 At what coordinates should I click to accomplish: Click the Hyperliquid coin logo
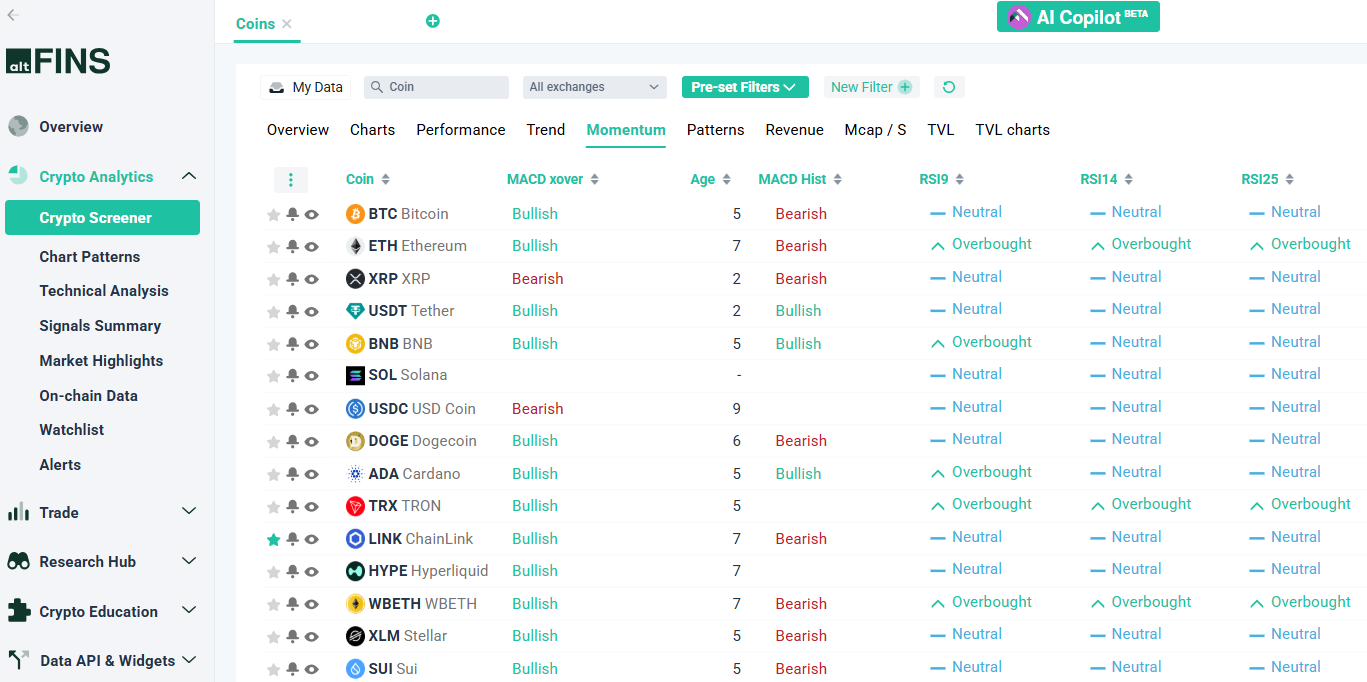(x=355, y=571)
